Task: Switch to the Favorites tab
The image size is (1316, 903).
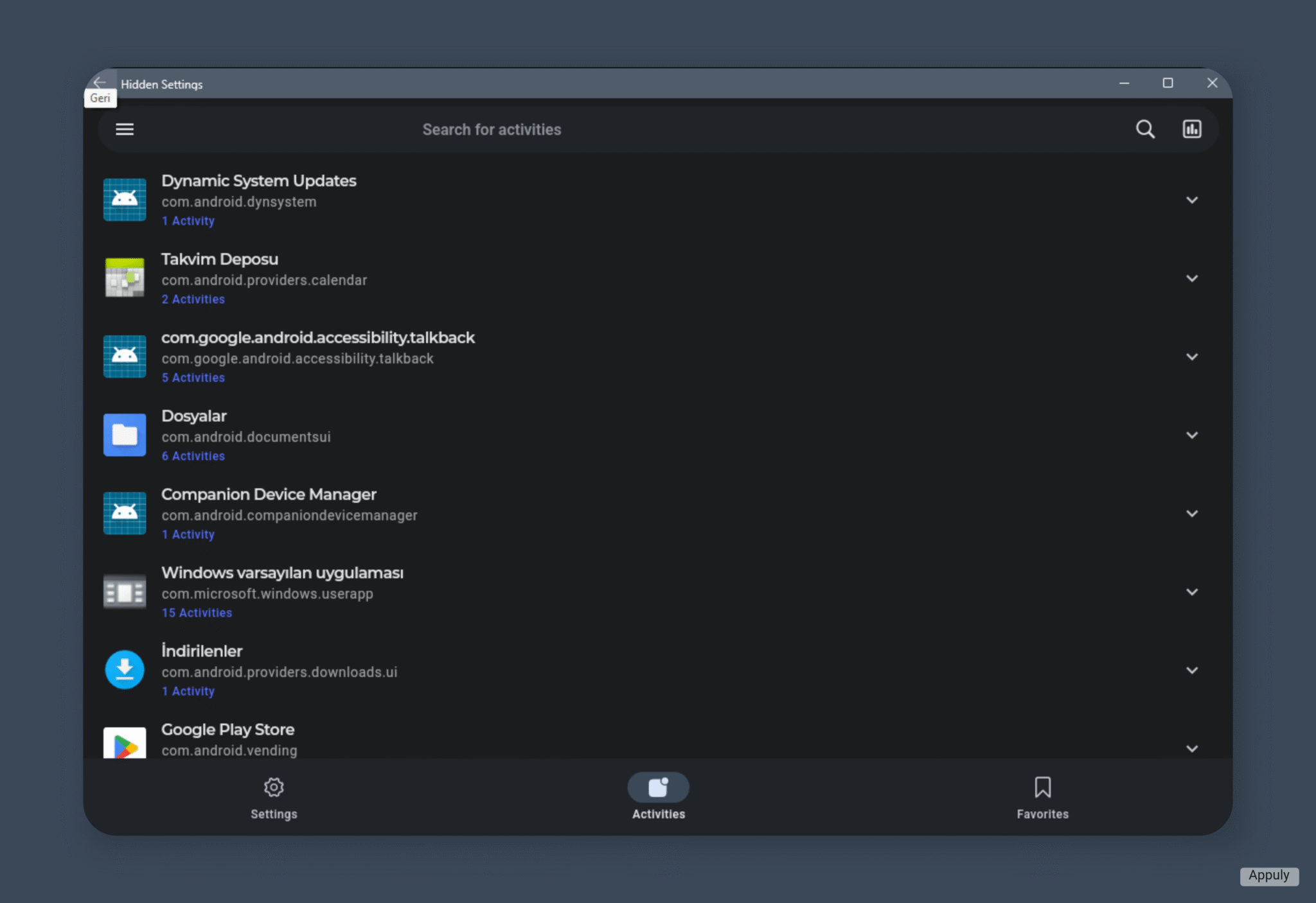Action: pyautogui.click(x=1042, y=798)
